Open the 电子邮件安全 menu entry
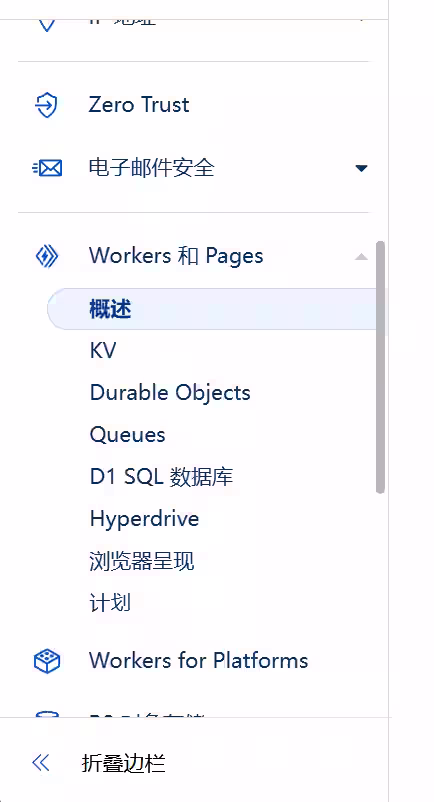434x802 pixels. coord(151,168)
